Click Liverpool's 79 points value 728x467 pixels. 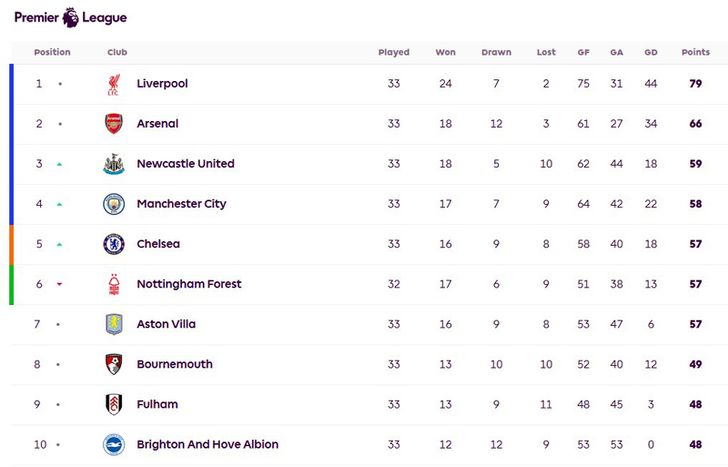(x=696, y=84)
